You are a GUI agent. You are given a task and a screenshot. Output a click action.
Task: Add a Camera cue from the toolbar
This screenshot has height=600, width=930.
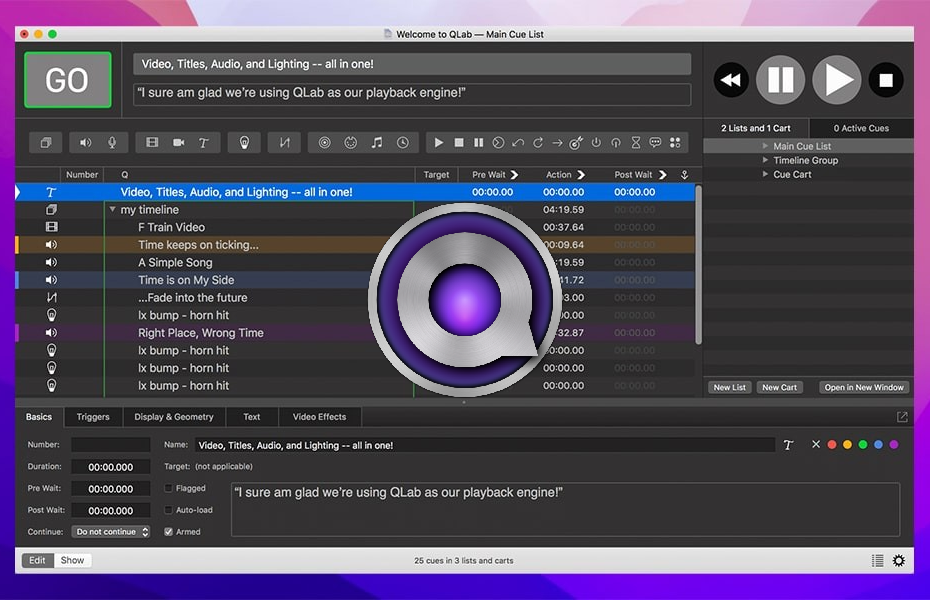[x=179, y=143]
